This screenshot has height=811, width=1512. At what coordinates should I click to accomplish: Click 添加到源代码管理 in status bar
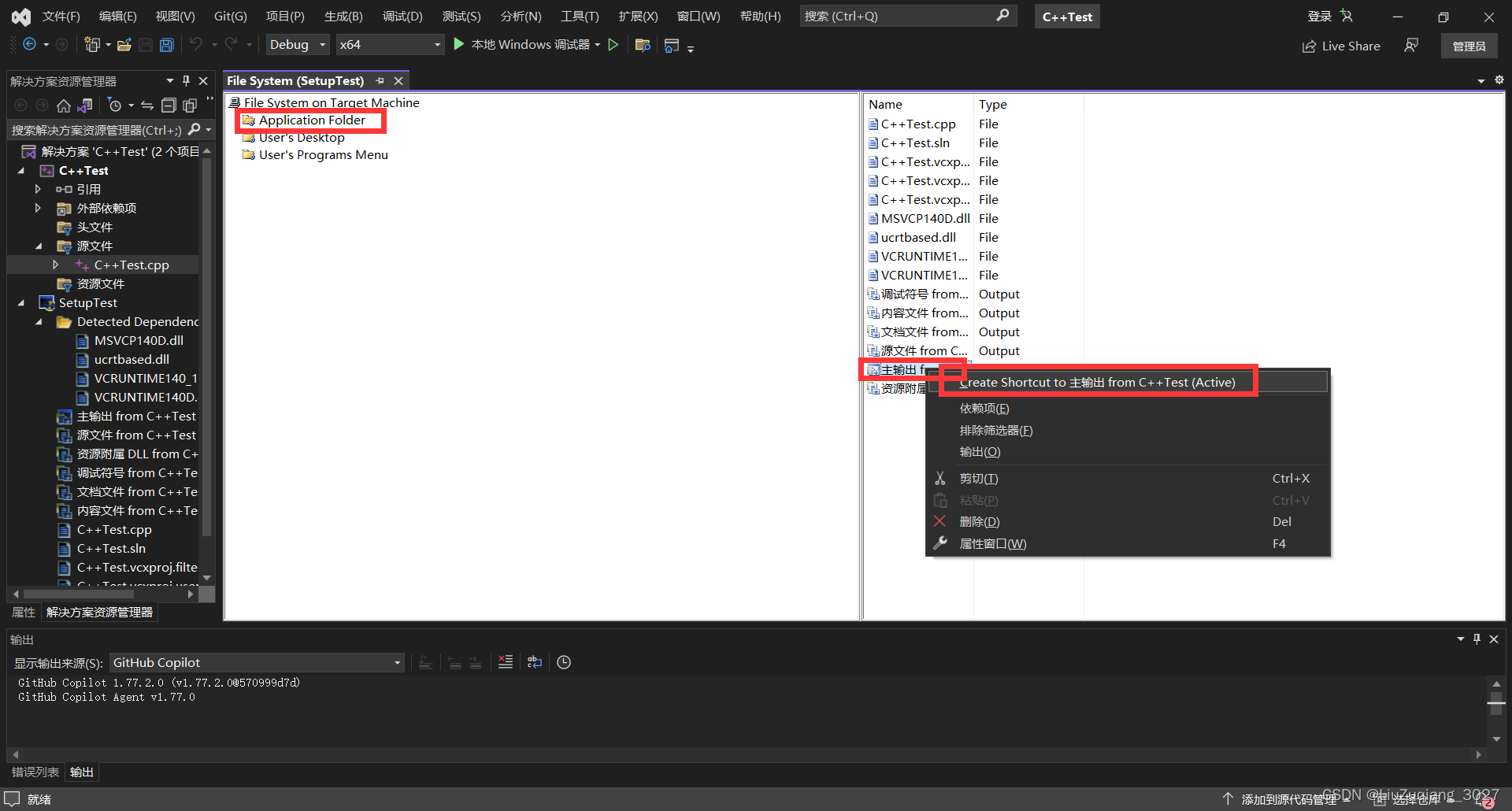1289,798
